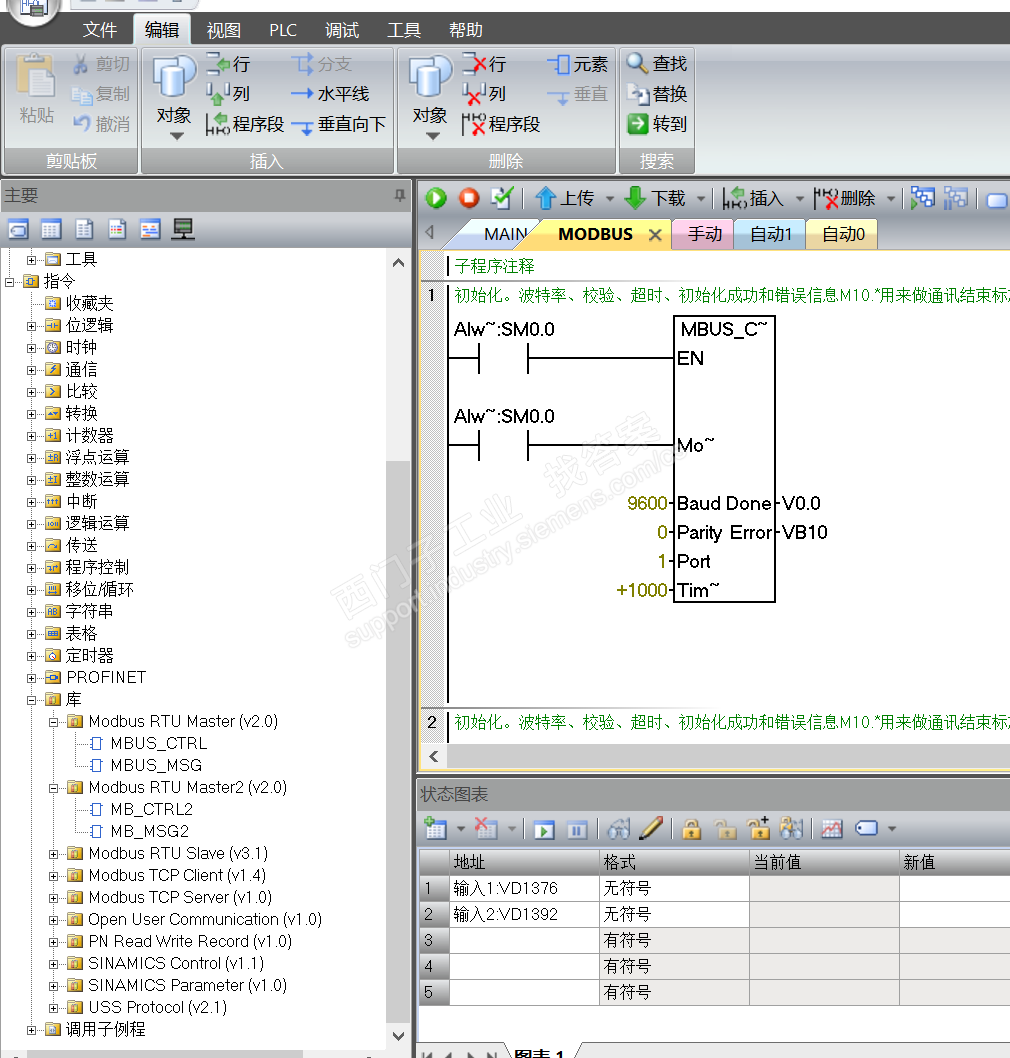Click Find (查找) in search group
This screenshot has width=1010, height=1058.
pyautogui.click(x=656, y=63)
